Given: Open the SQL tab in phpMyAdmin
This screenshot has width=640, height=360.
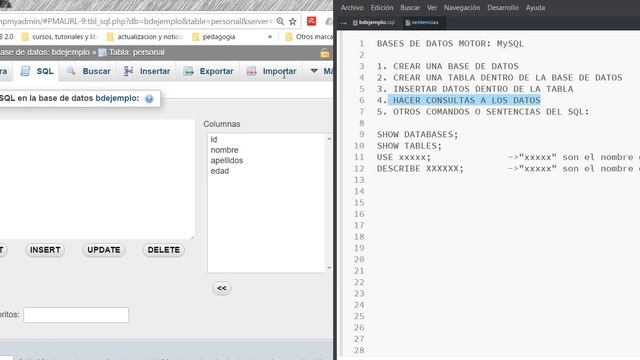Looking at the screenshot, I should point(37,71).
